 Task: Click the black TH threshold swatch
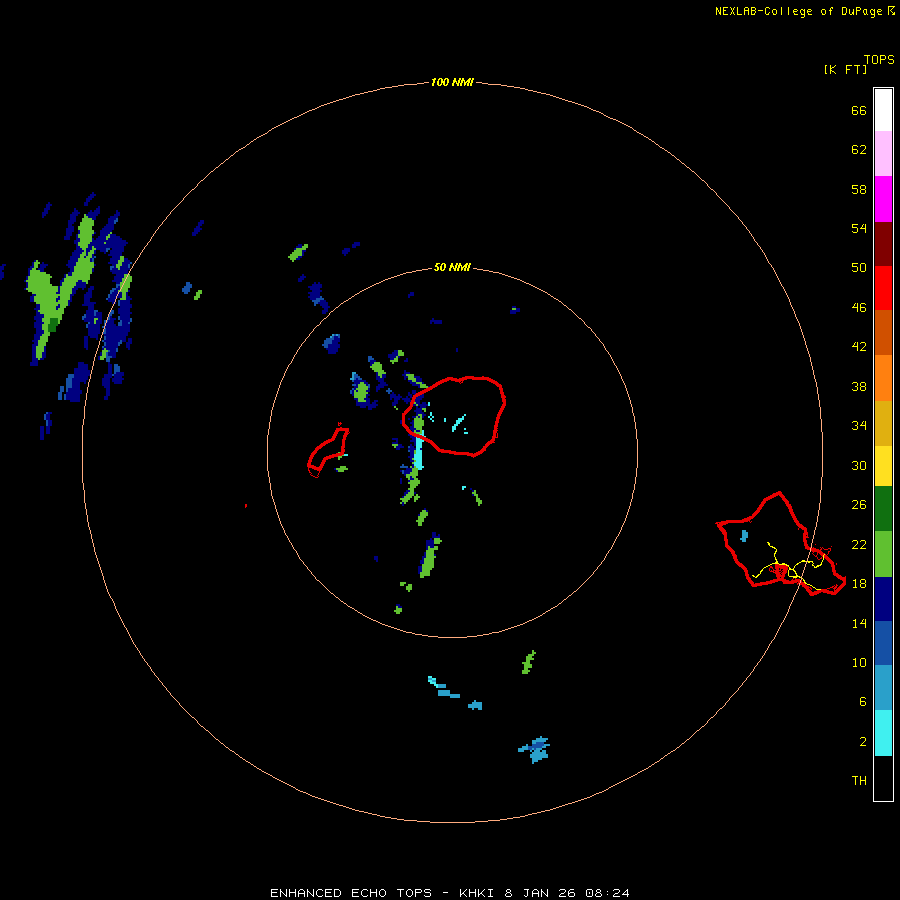tap(883, 778)
